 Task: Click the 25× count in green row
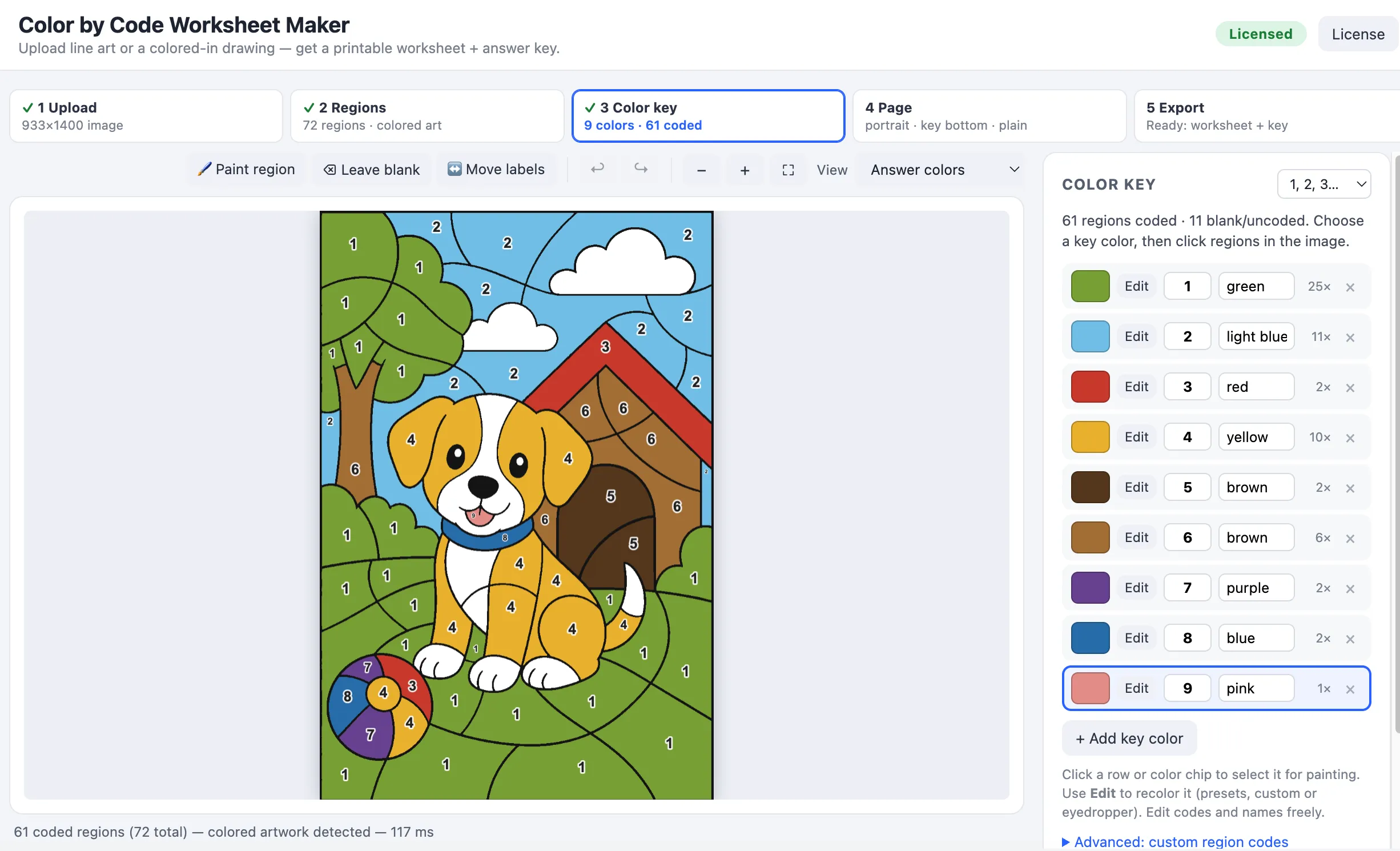(1319, 286)
